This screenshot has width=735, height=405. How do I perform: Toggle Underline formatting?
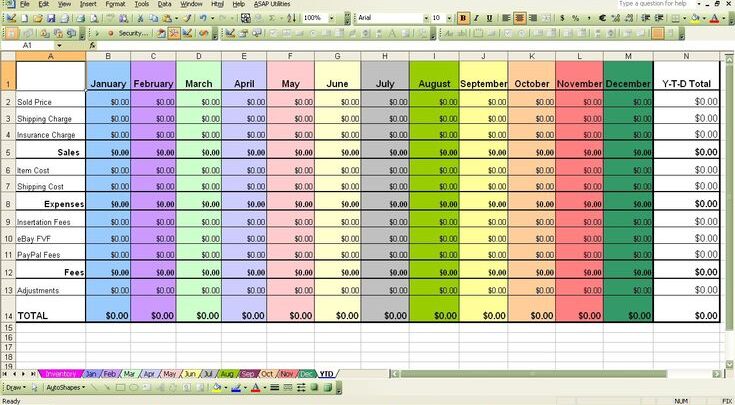point(489,18)
